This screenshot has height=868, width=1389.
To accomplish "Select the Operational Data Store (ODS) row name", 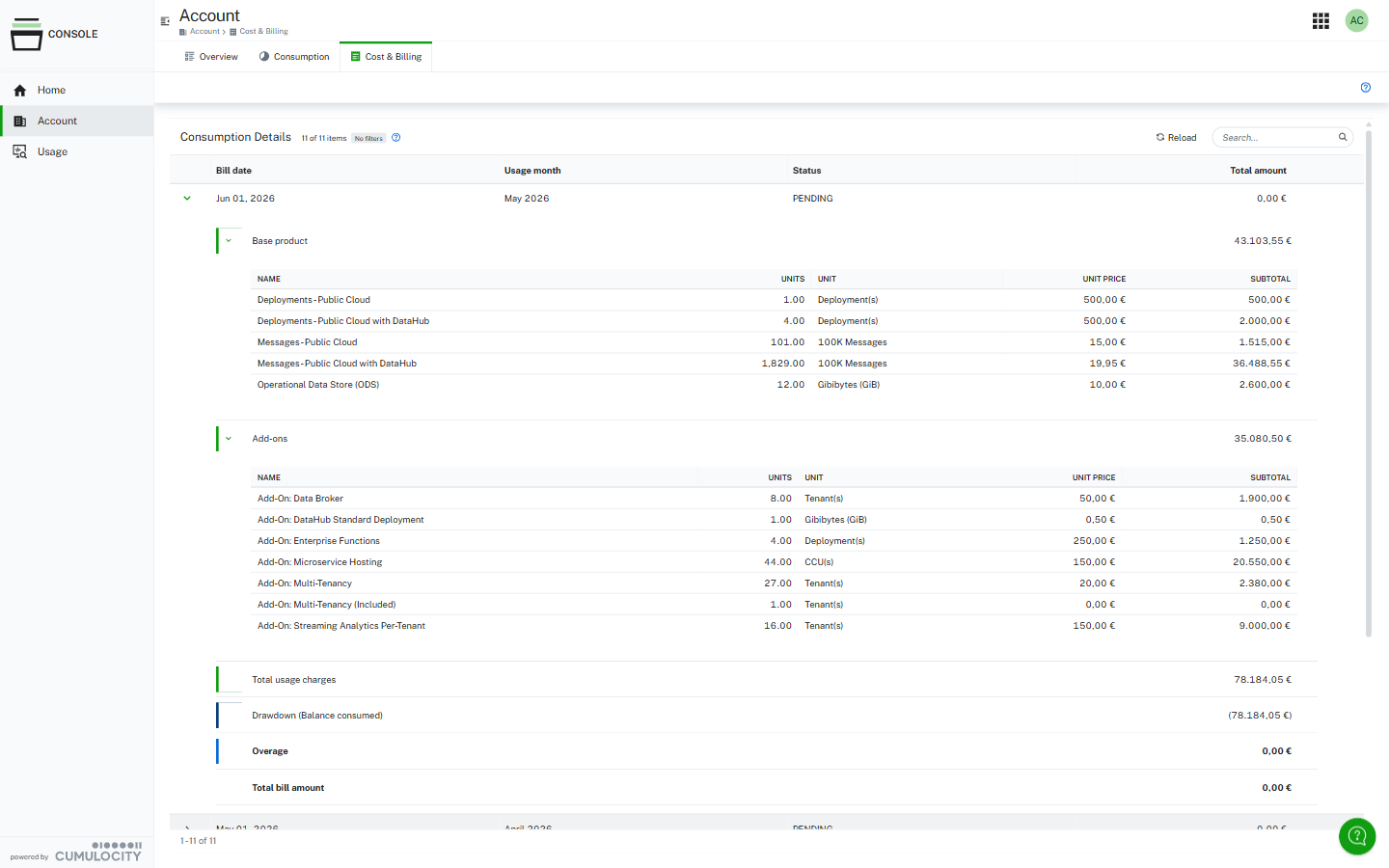I will (x=318, y=385).
